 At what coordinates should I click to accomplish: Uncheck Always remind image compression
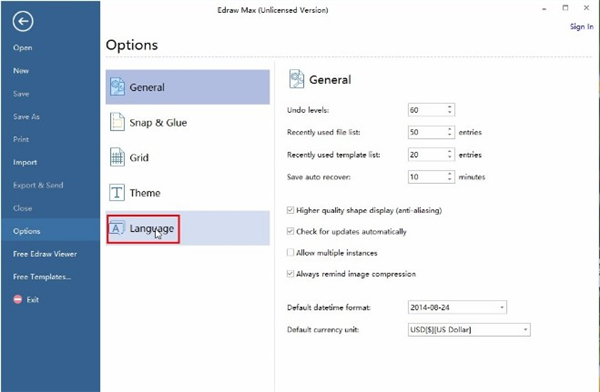click(x=290, y=274)
